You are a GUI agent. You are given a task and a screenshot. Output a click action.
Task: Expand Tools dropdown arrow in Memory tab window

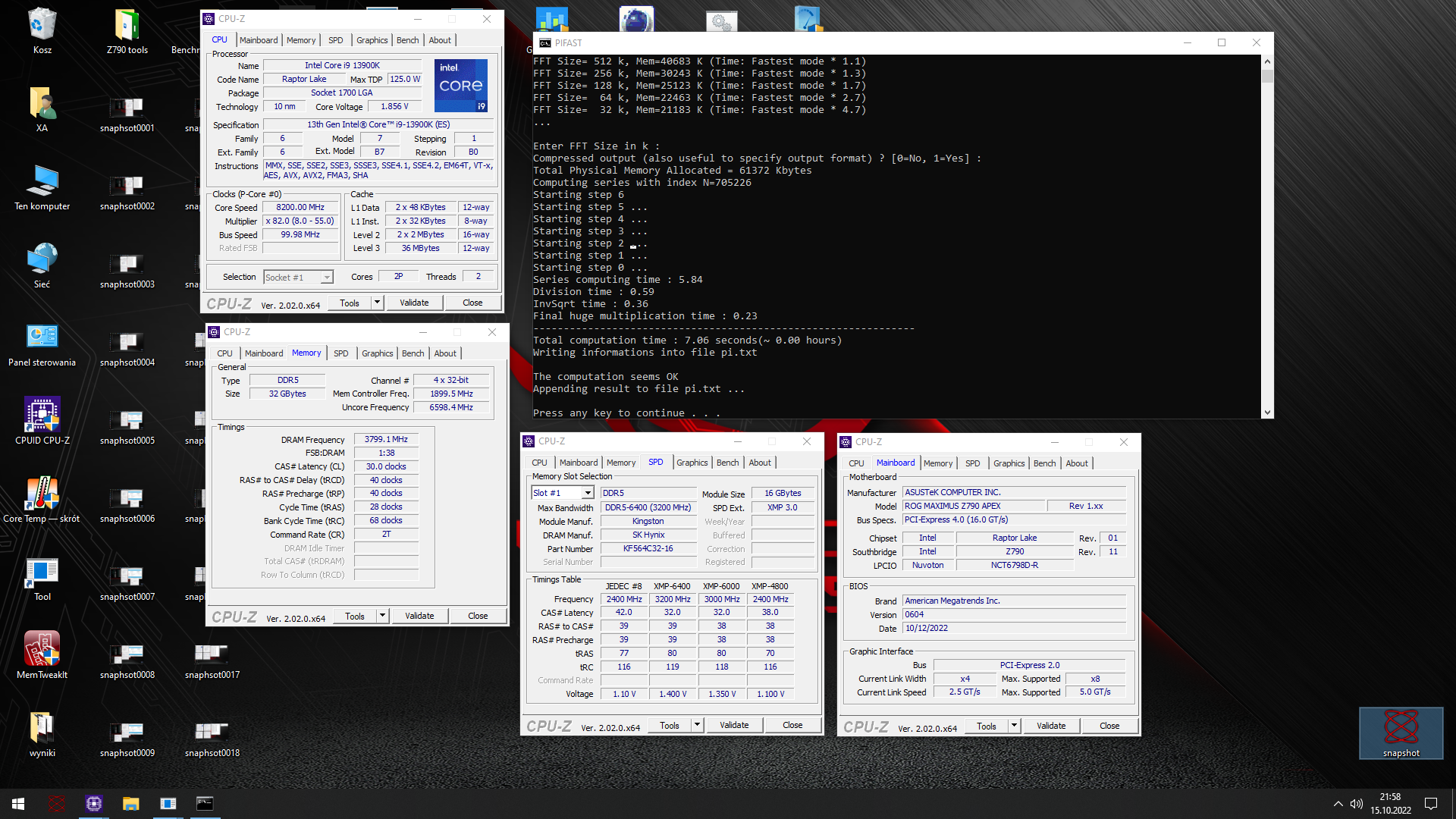(382, 616)
